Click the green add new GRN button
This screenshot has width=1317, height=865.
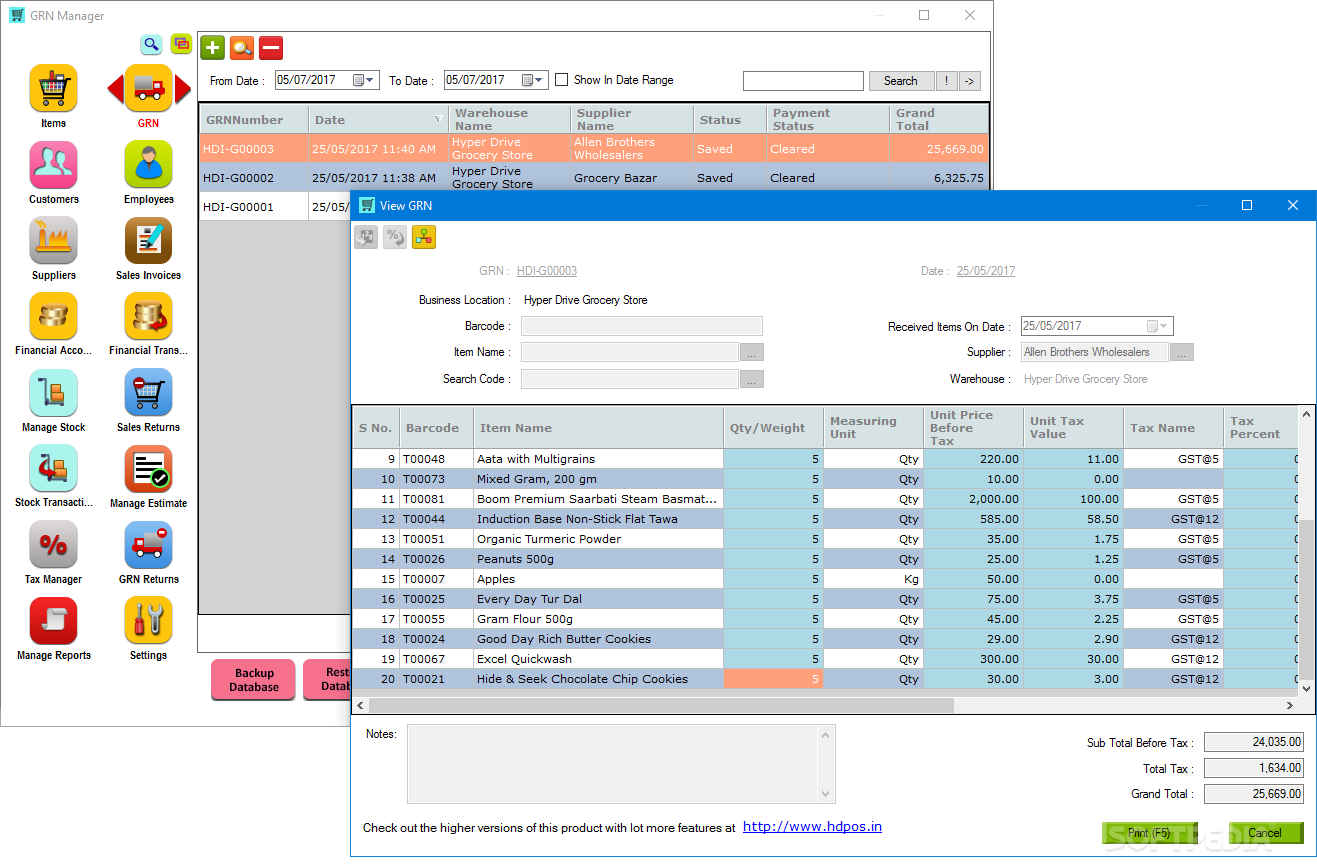212,47
